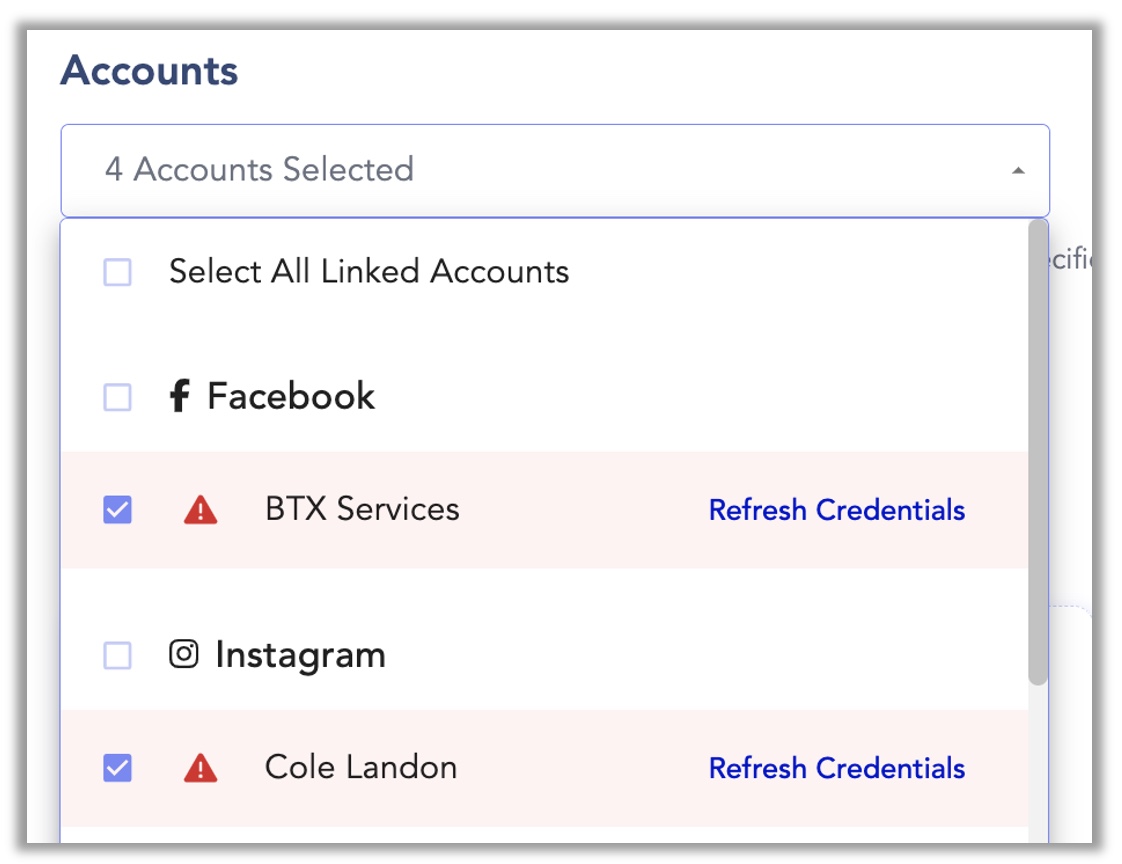Click the dropdown list scrollbar thumb
The height and width of the screenshot is (864, 1122).
click(1038, 452)
